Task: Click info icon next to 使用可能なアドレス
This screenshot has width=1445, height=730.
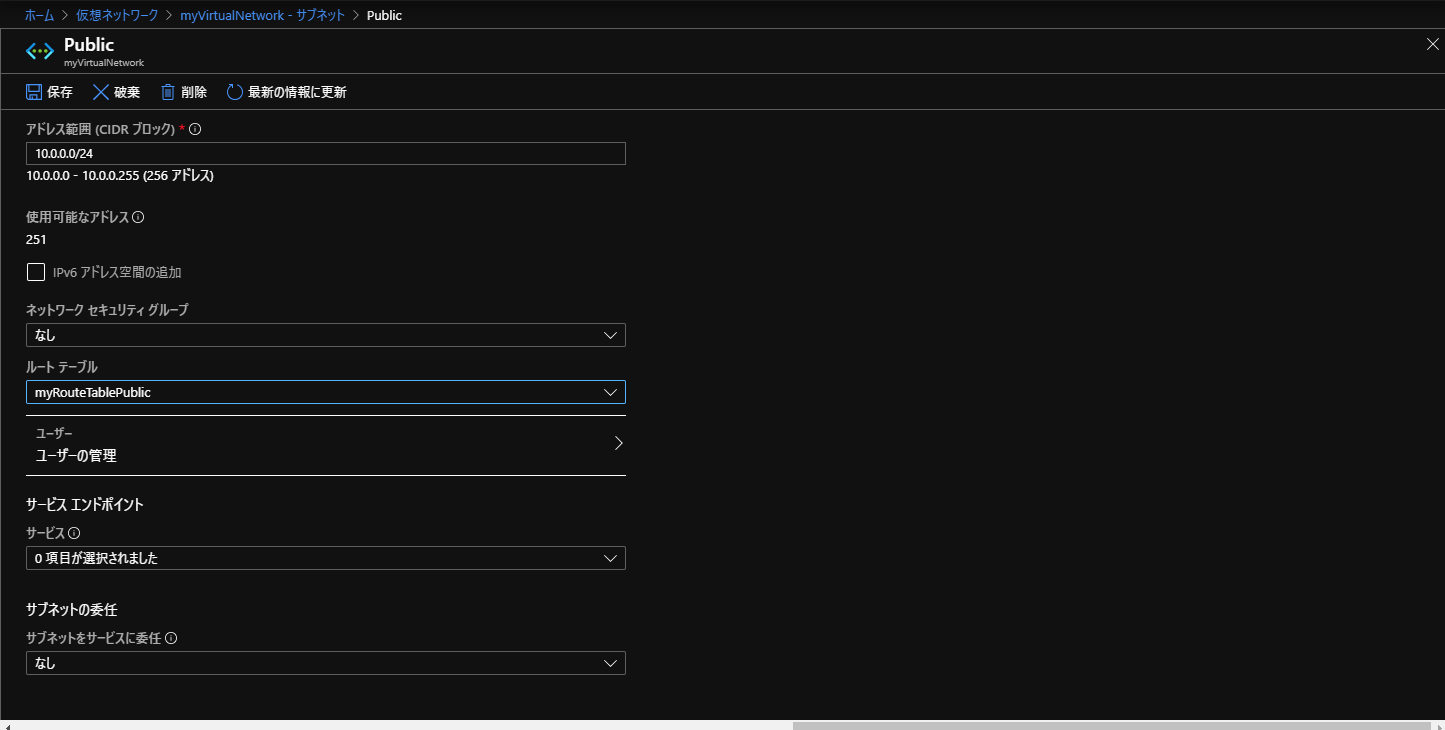Action: (x=138, y=217)
